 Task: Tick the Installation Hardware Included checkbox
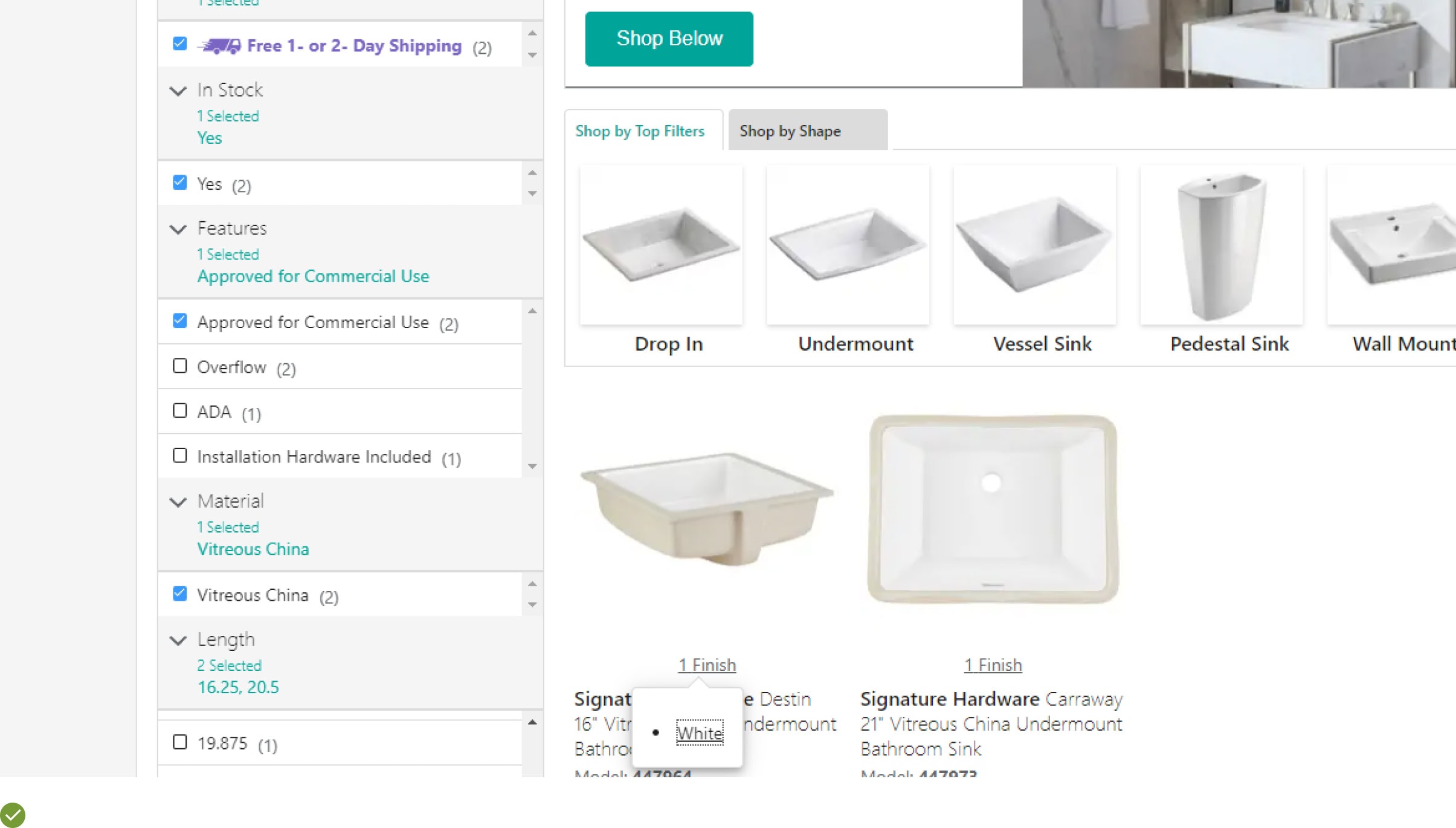[180, 456]
